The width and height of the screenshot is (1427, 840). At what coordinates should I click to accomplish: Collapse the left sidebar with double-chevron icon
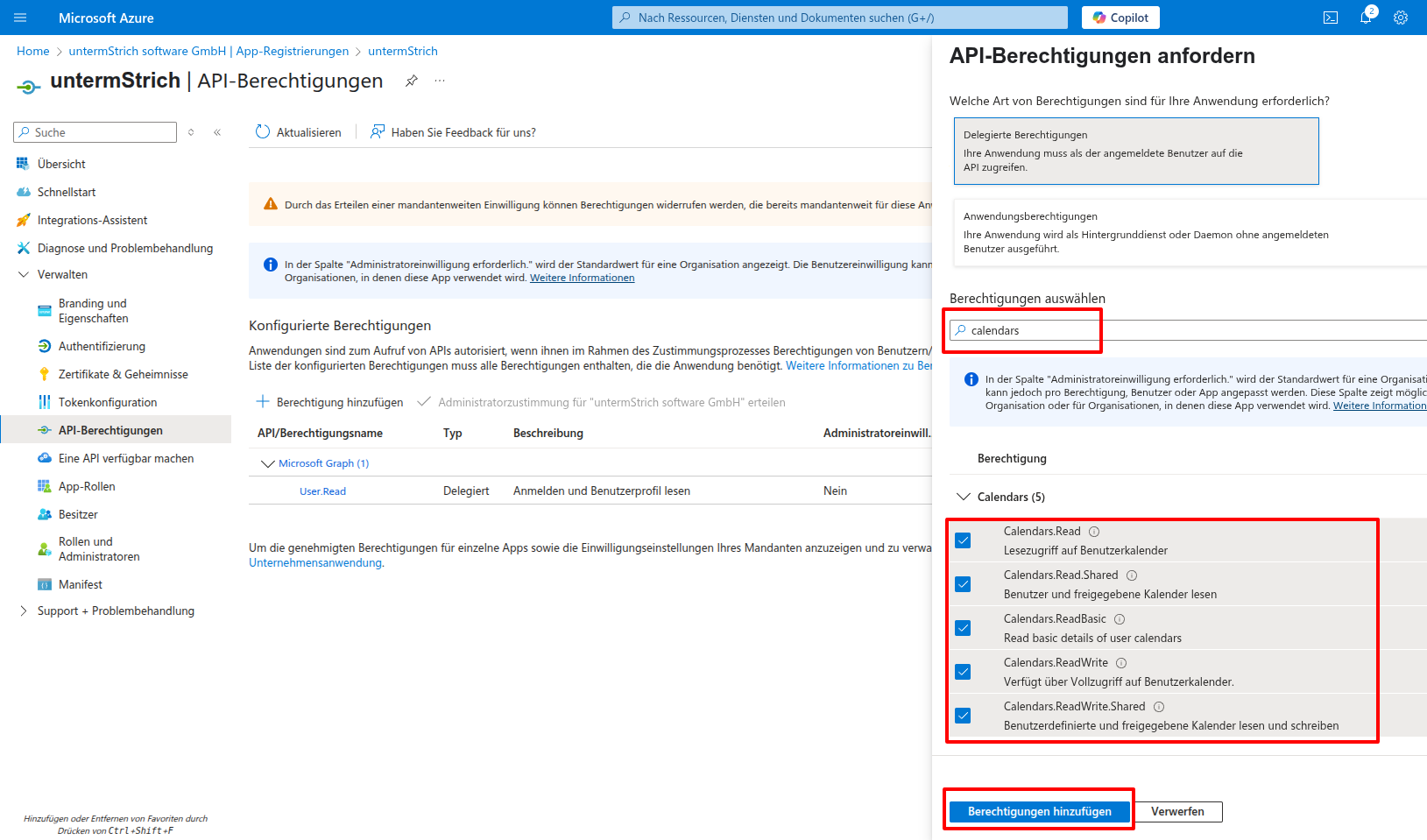click(x=217, y=132)
